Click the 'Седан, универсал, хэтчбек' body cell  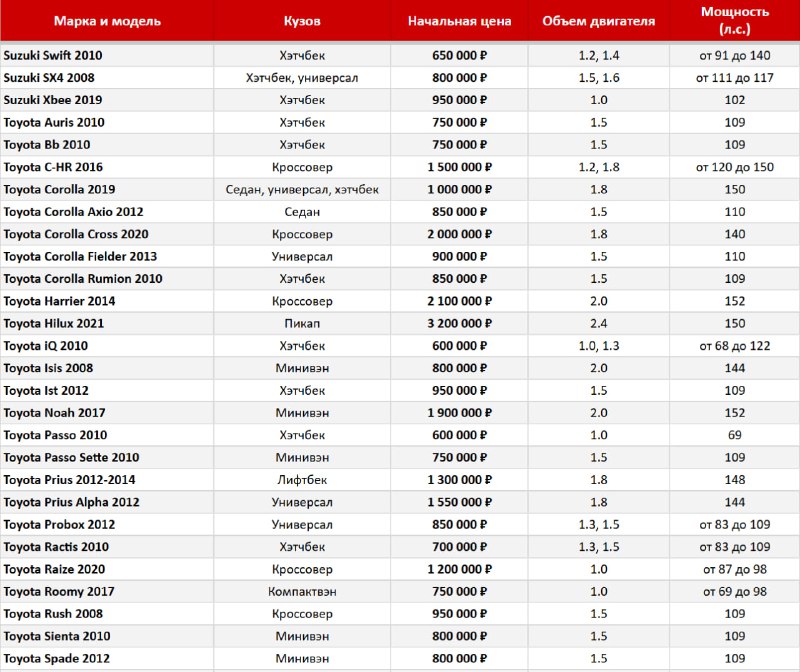click(301, 189)
